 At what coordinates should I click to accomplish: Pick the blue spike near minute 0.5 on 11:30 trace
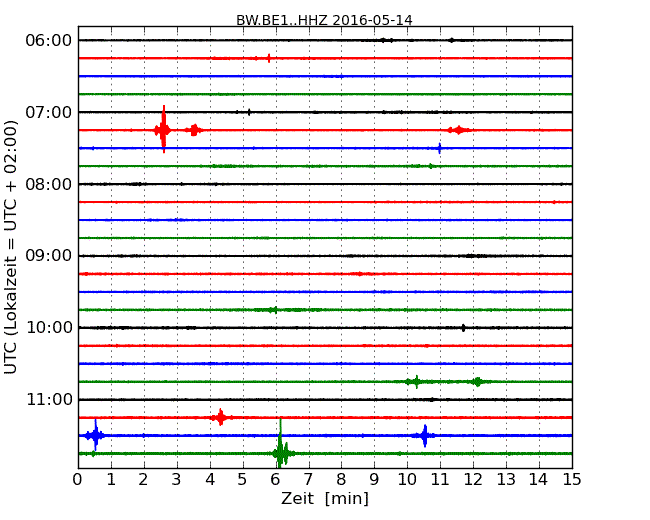pos(95,435)
